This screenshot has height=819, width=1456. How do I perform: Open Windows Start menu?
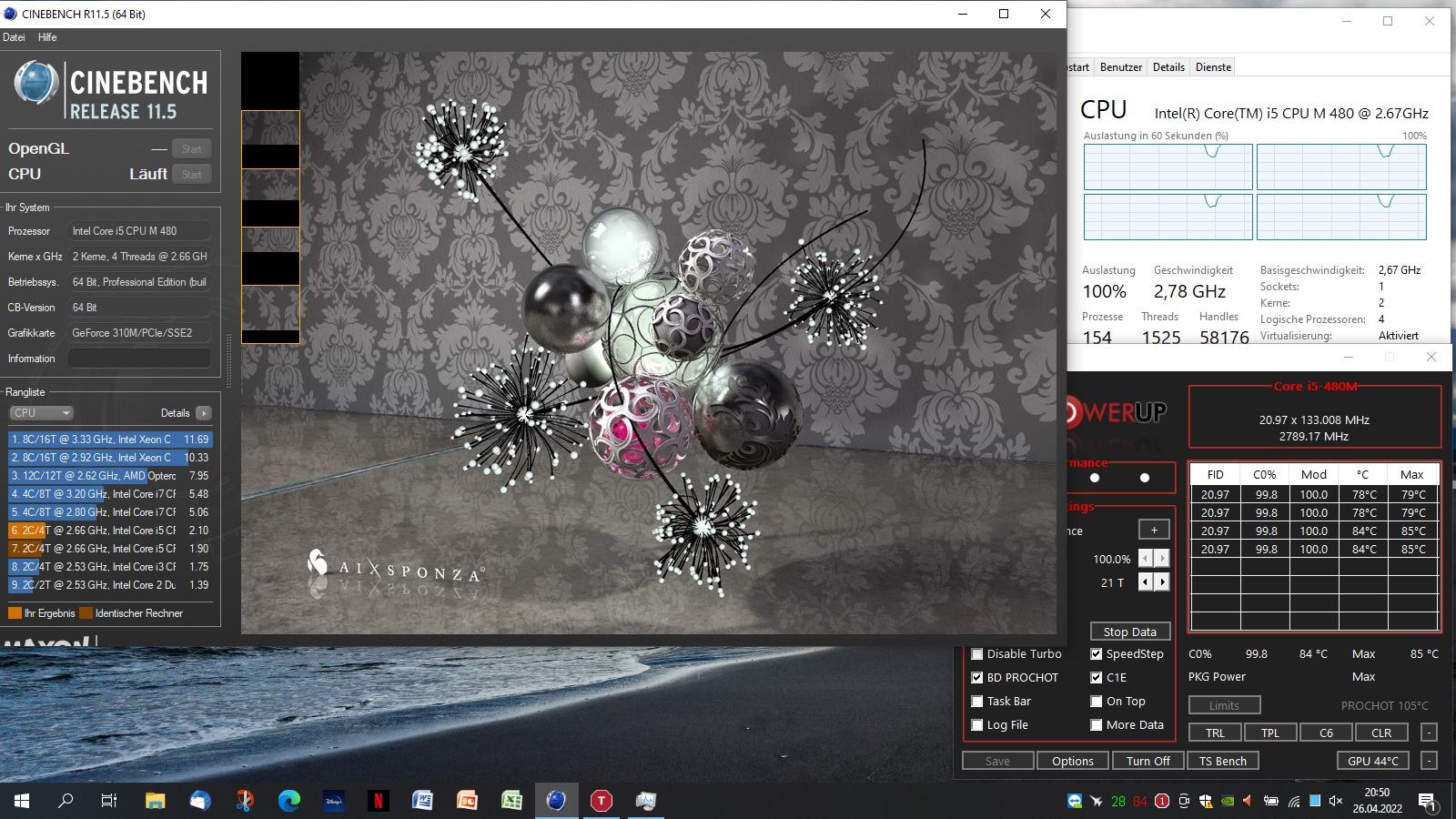[22, 801]
